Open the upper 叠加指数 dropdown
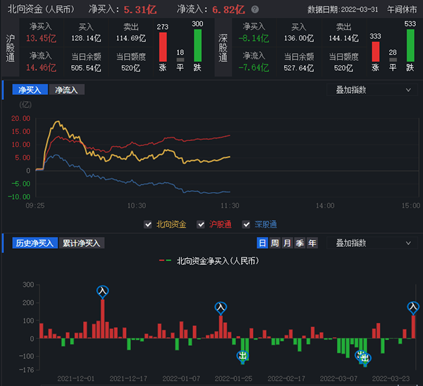423x386 pixels. [x=372, y=90]
